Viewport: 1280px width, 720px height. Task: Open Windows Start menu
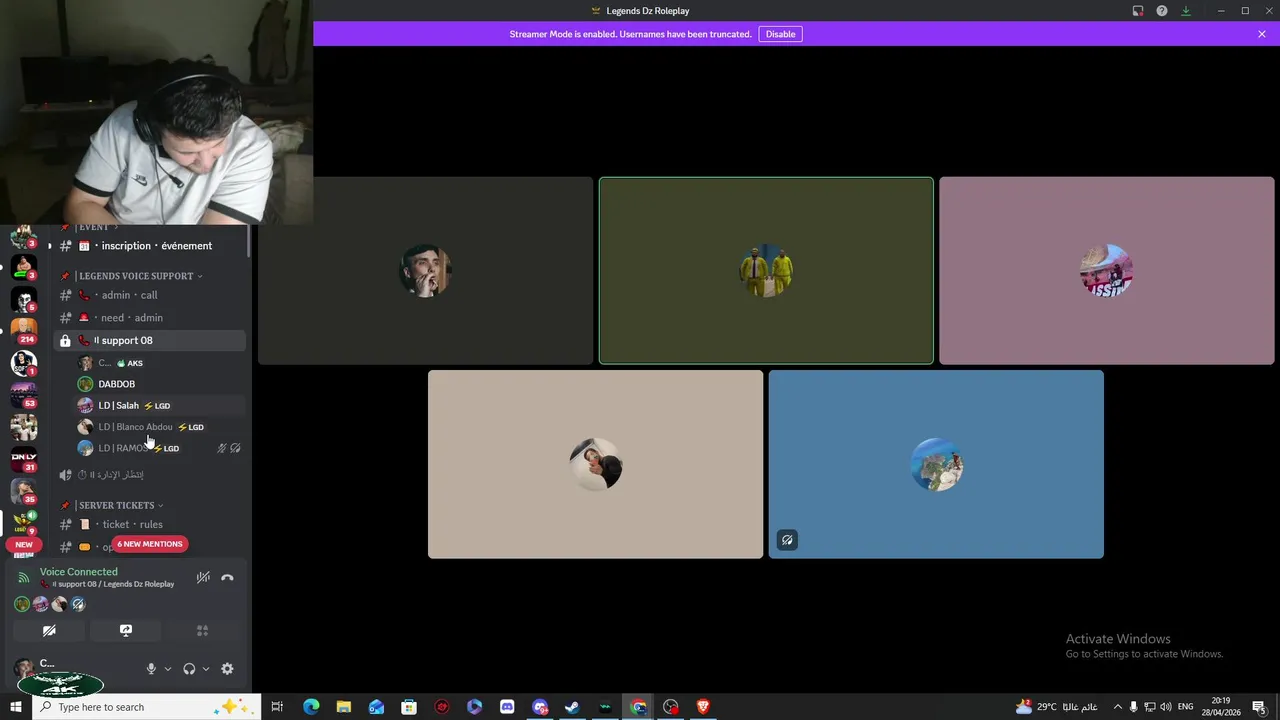point(17,707)
